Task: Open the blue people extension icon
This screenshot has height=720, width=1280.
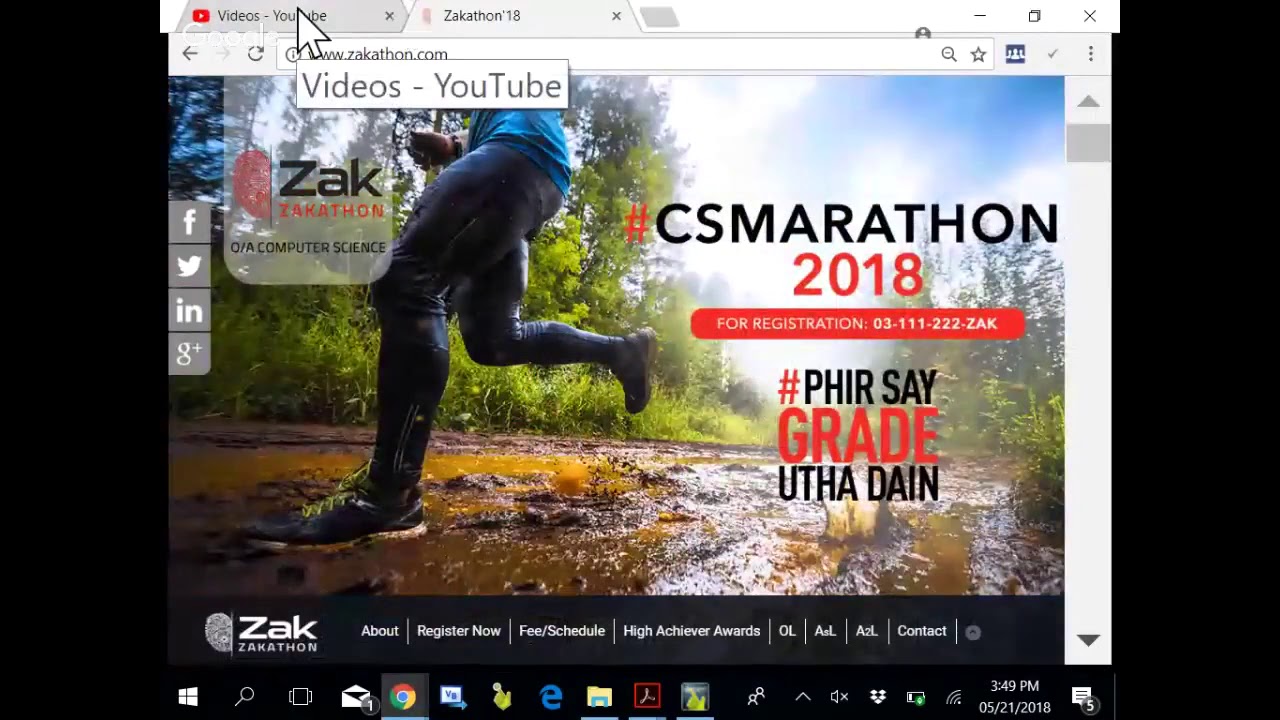Action: click(1015, 55)
